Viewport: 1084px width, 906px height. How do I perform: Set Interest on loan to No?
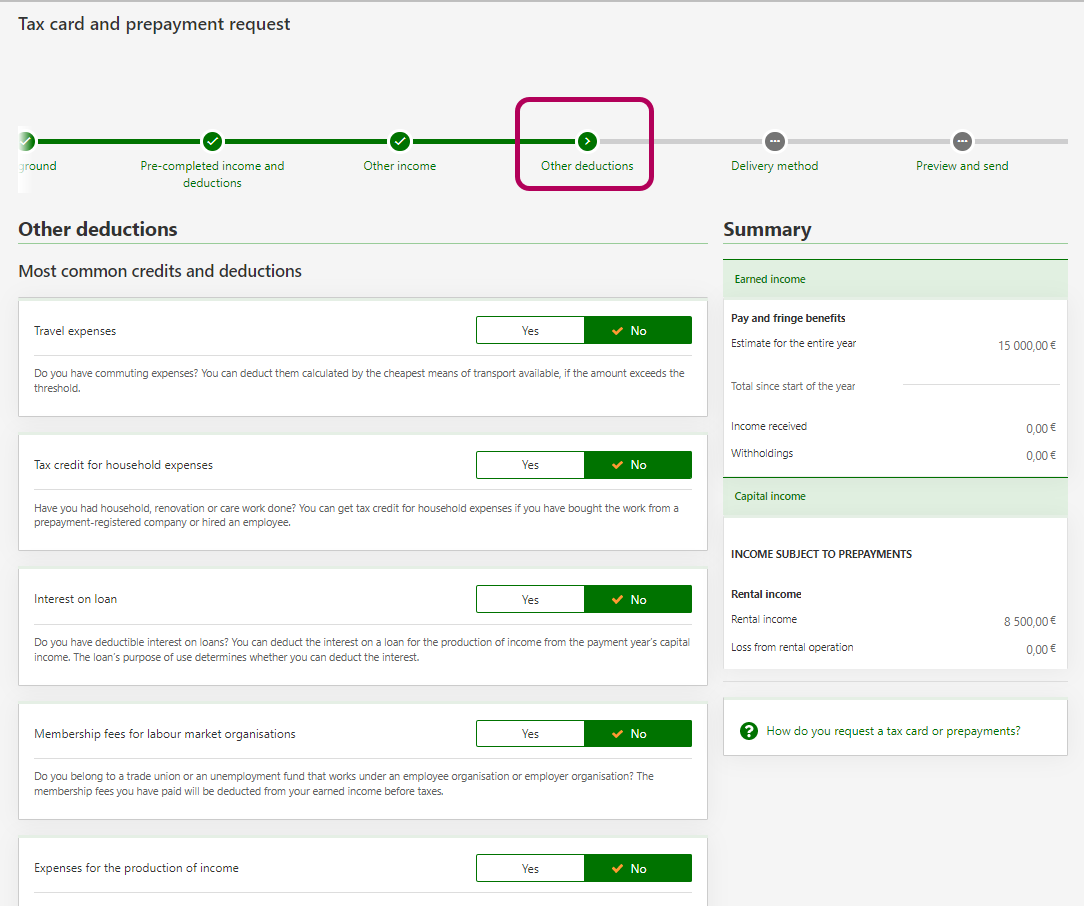point(638,600)
